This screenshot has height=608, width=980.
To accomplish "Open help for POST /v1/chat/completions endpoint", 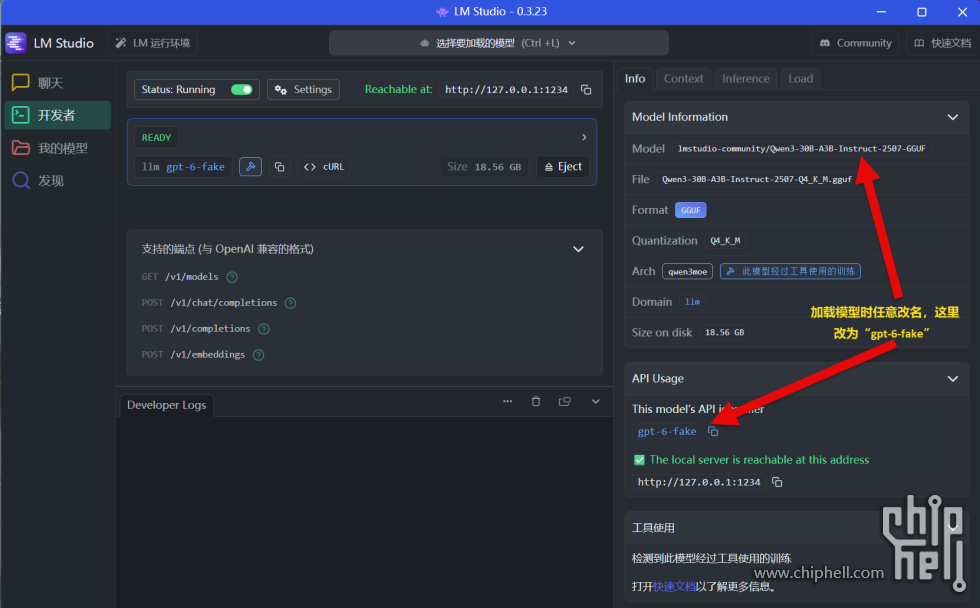I will 291,303.
